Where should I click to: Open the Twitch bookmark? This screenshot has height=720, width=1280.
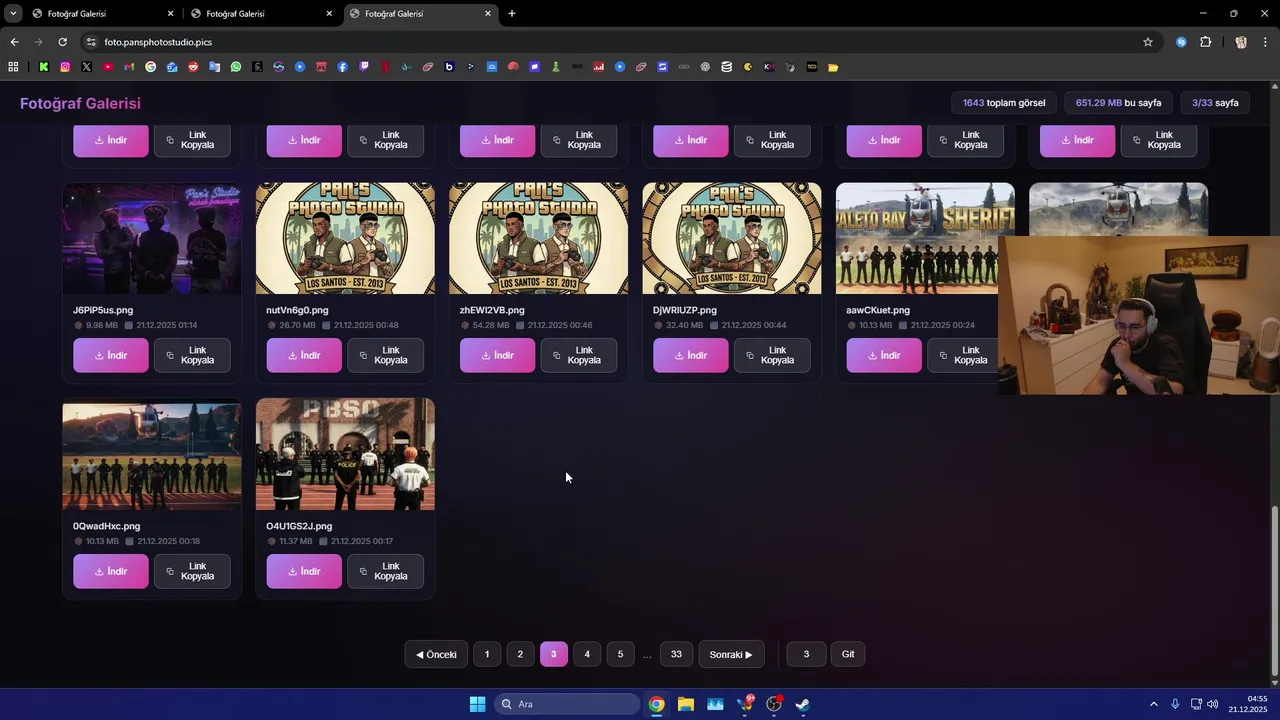point(364,67)
